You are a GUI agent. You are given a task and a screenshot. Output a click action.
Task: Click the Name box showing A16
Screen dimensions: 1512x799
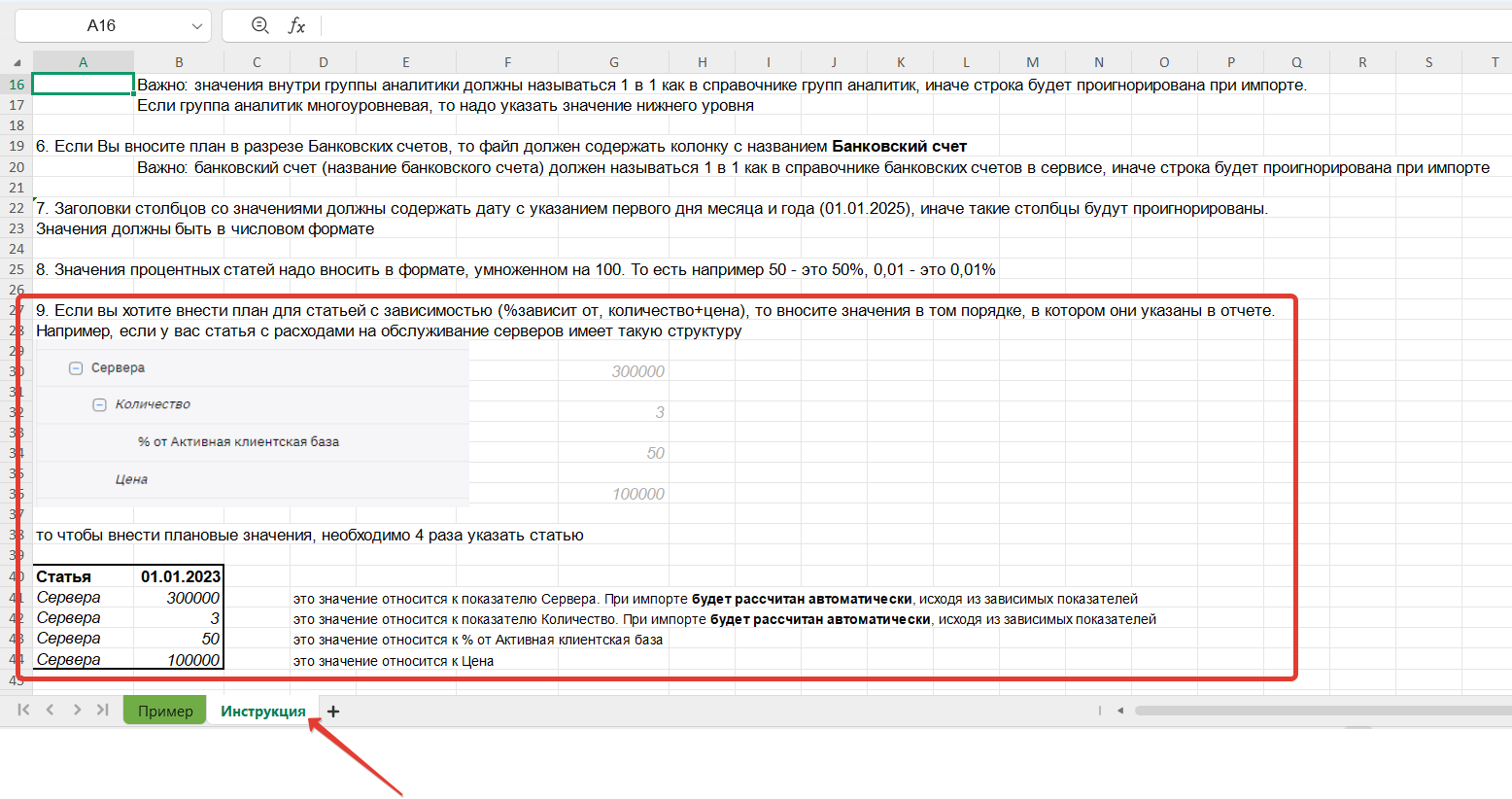[101, 26]
